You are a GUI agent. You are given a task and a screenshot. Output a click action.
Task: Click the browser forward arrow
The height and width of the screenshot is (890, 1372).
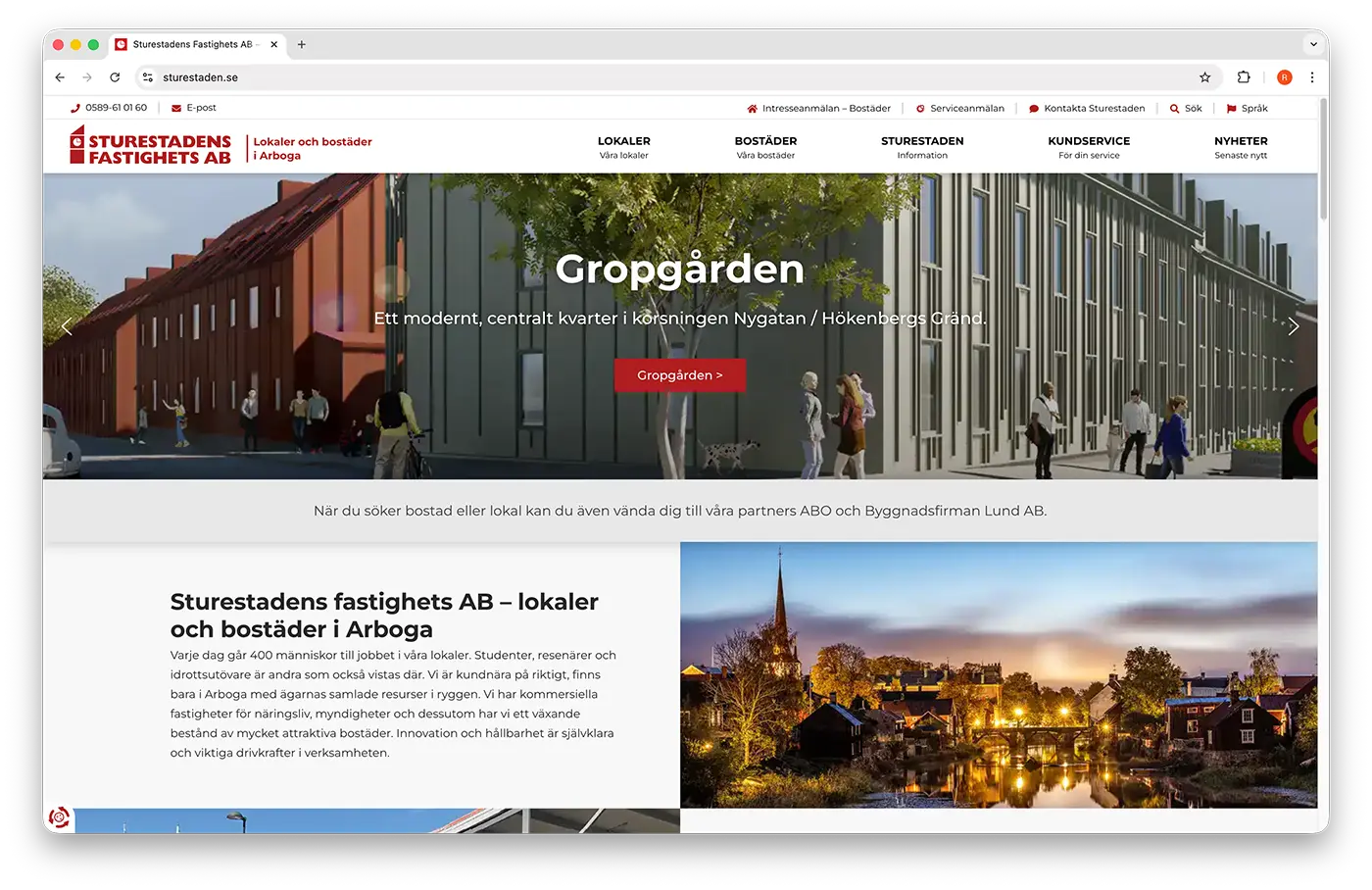pyautogui.click(x=87, y=77)
